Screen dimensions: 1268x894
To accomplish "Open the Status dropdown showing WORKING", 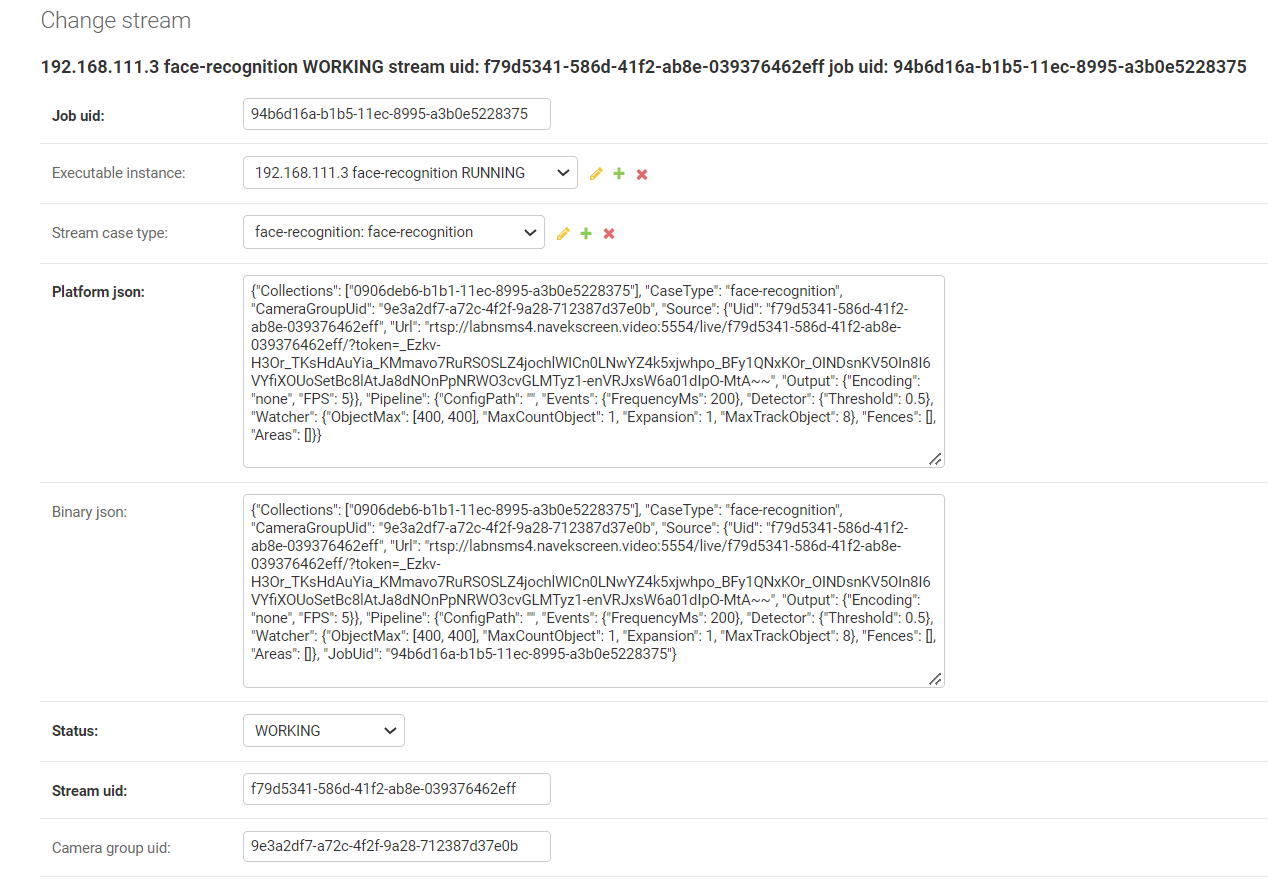I will (x=323, y=731).
